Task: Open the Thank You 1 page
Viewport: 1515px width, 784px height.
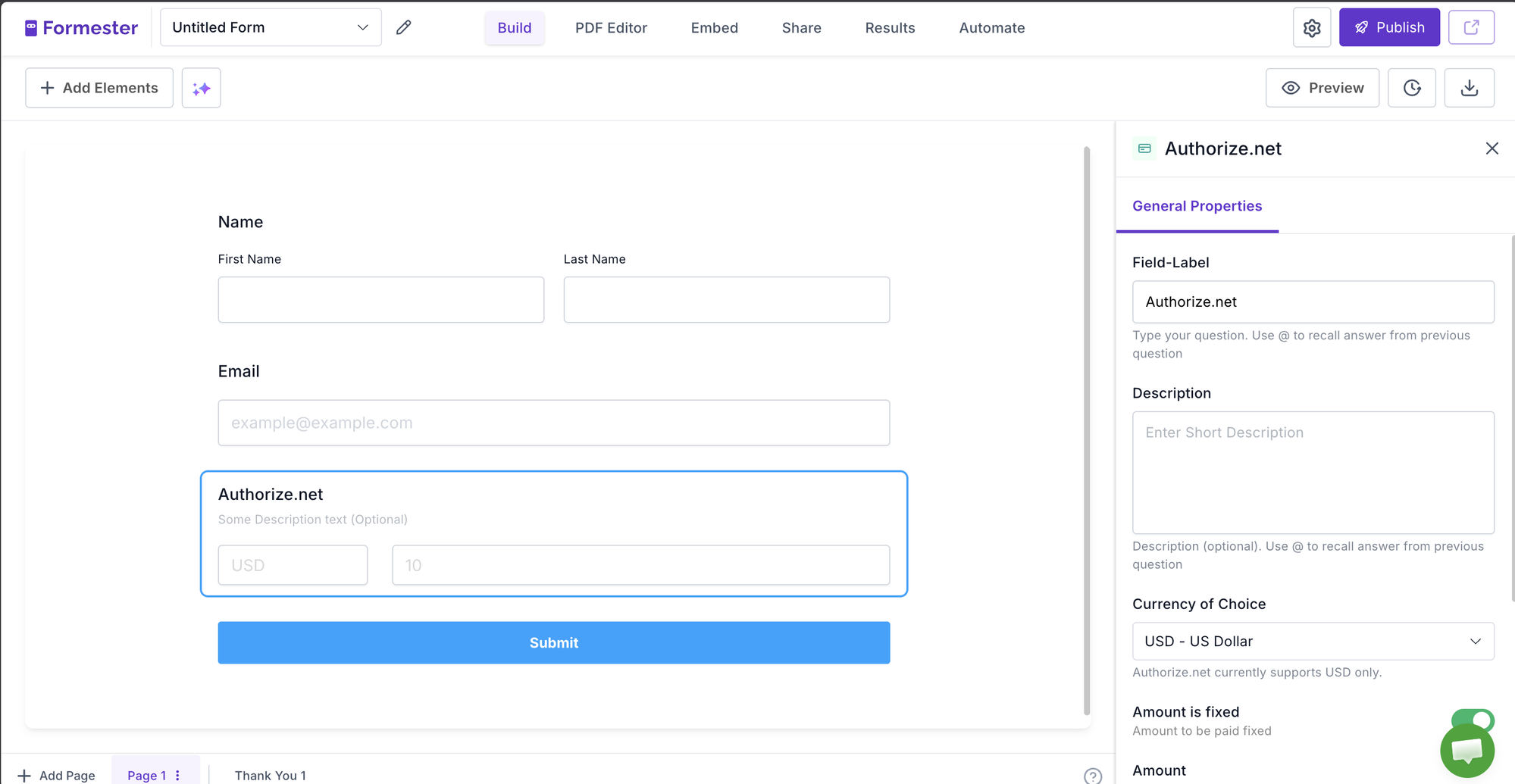Action: click(x=270, y=775)
